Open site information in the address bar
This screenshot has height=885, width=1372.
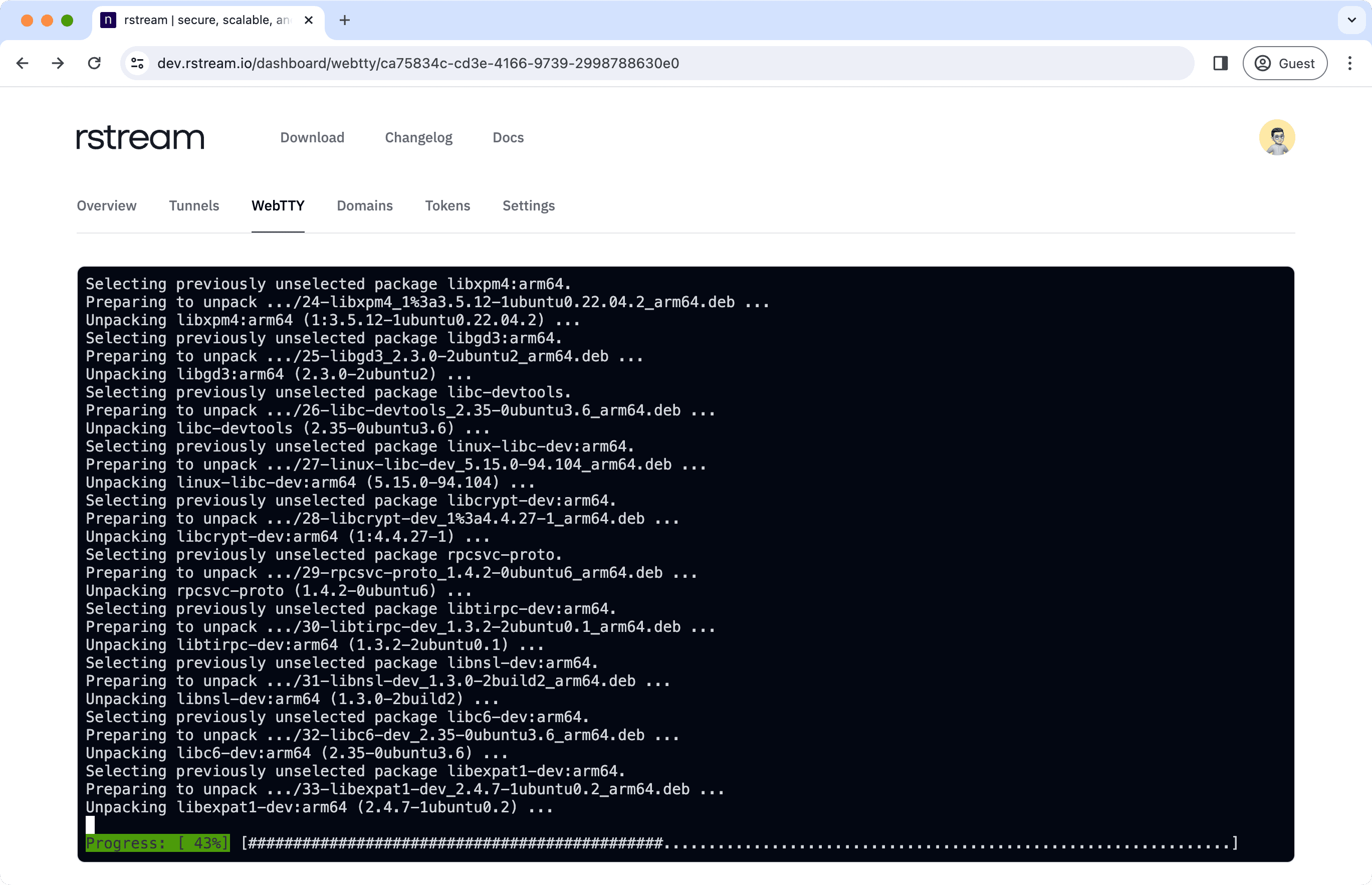tap(136, 63)
